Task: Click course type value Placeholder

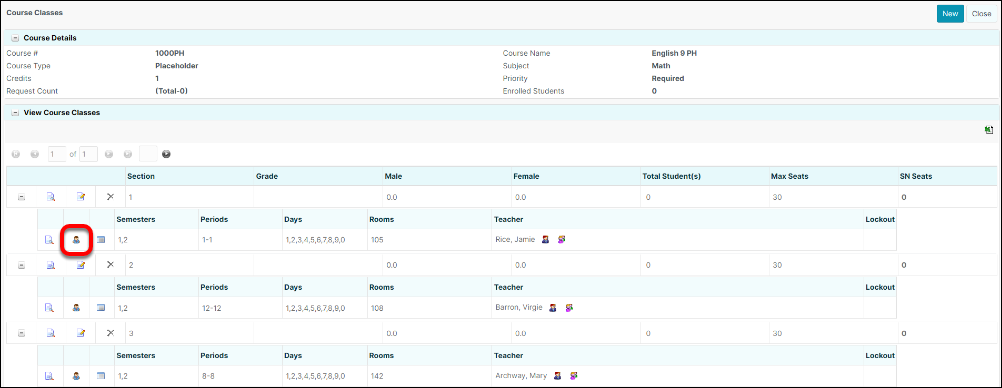Action: (x=177, y=65)
